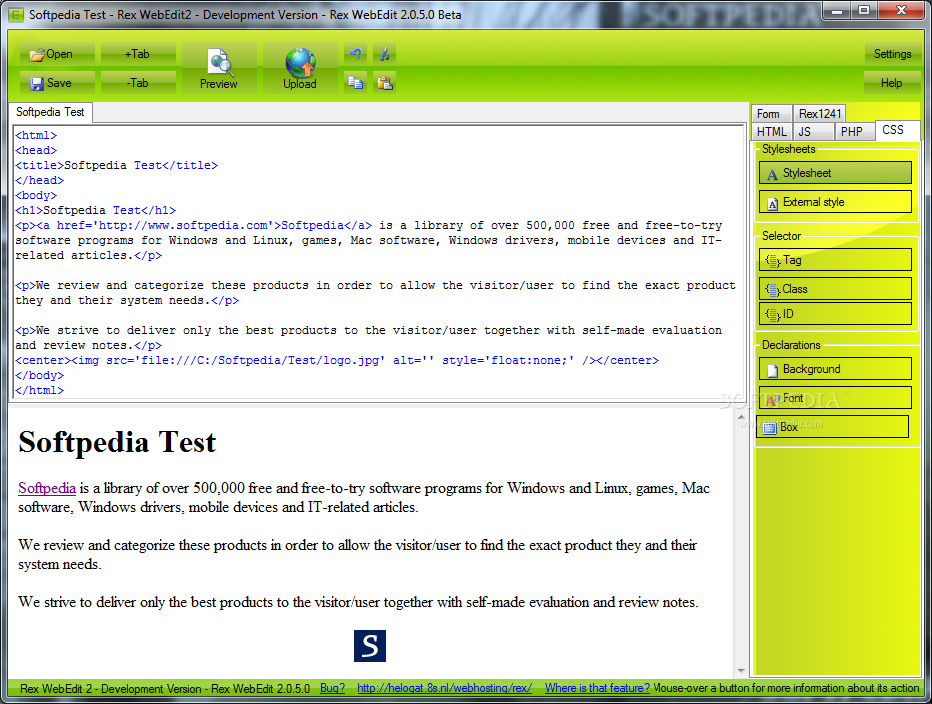Click the Open file button

click(x=57, y=54)
